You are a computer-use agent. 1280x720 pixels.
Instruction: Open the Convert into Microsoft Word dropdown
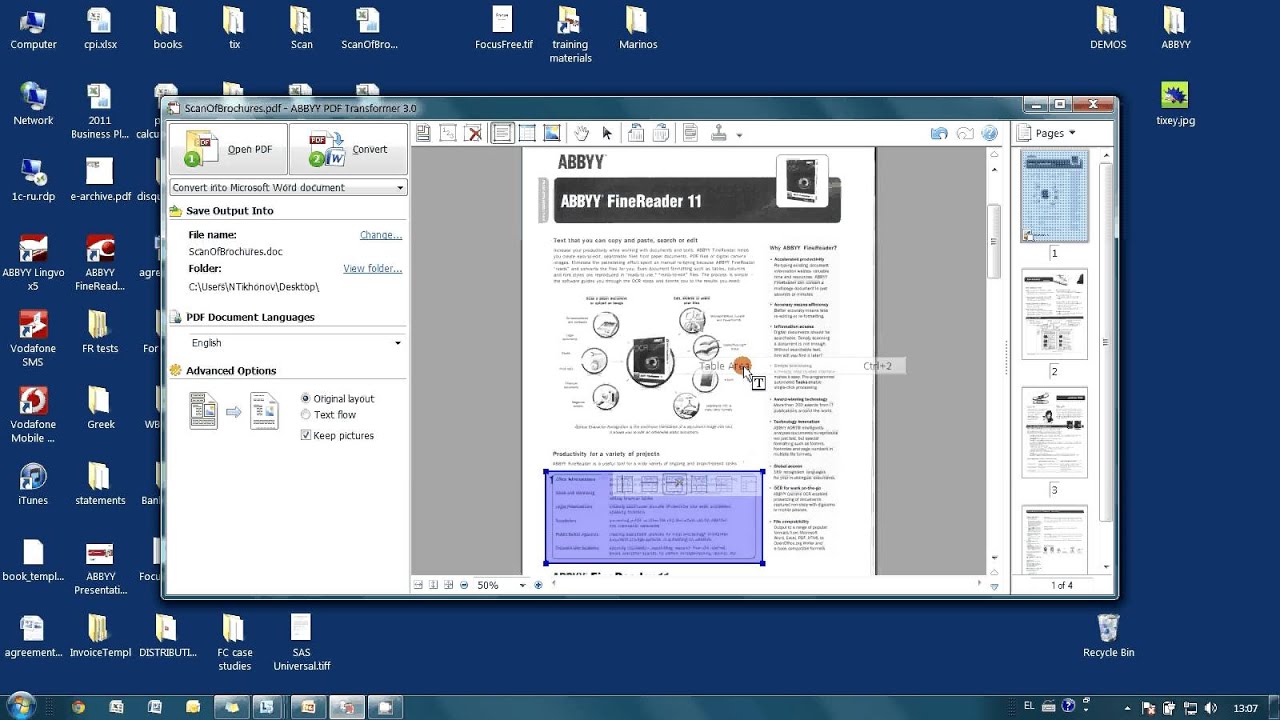tap(288, 187)
